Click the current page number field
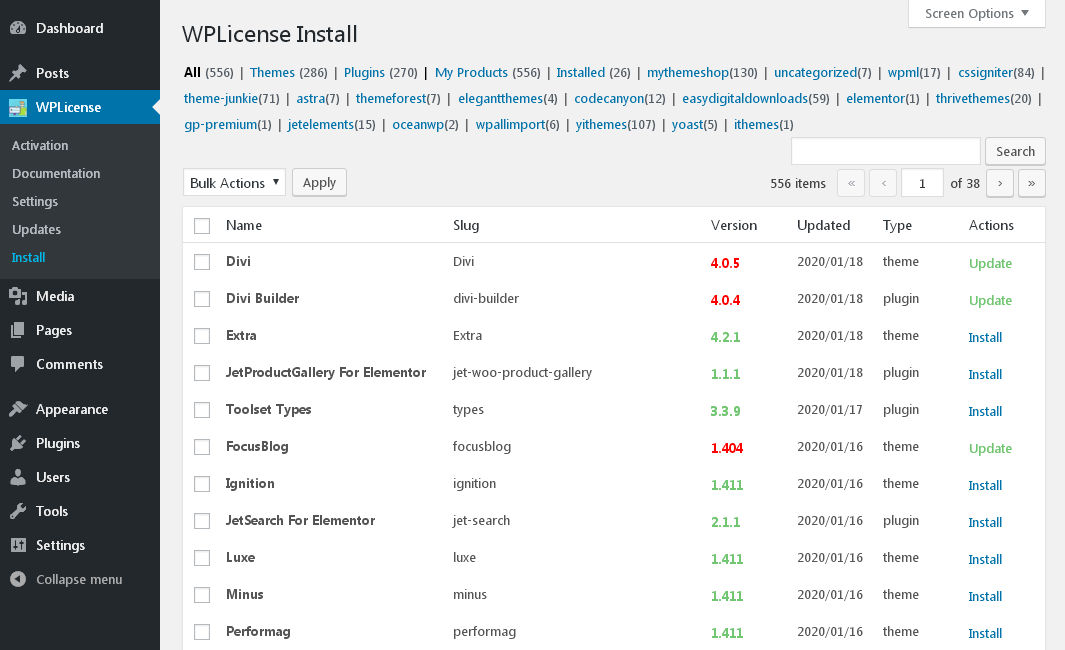 [922, 183]
